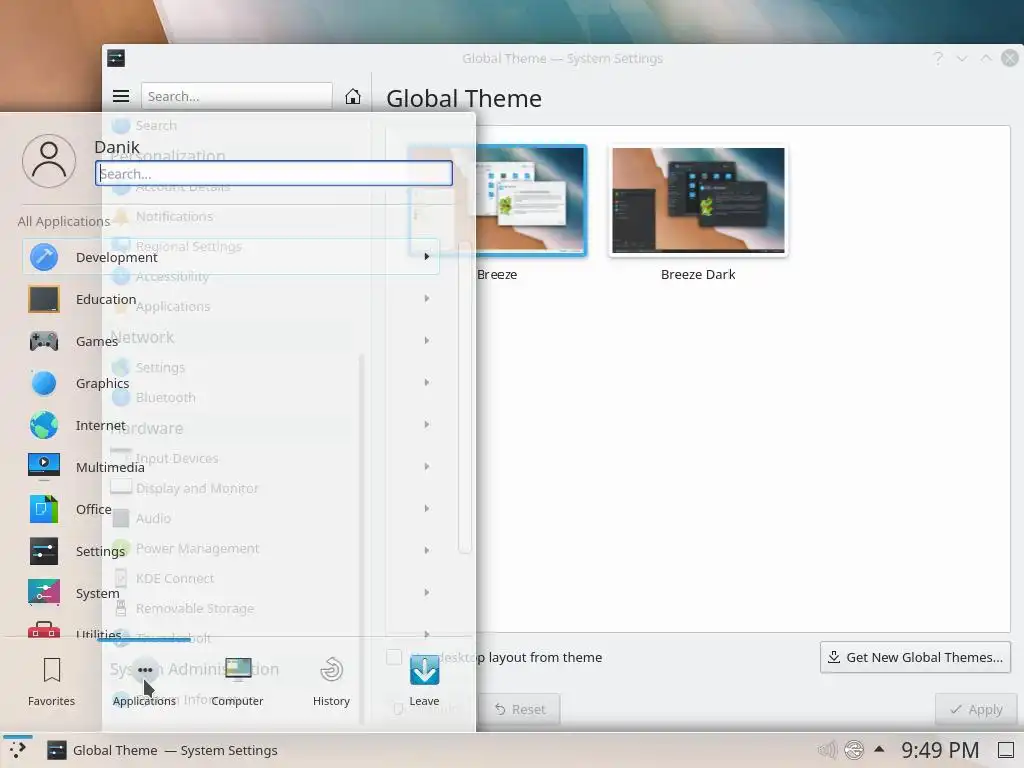
Task: Click the Education blackboard icon
Action: point(44,299)
